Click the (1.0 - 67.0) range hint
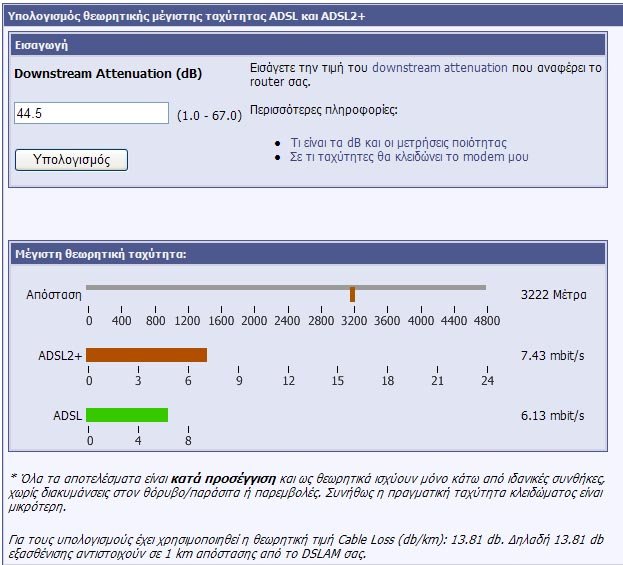The width and height of the screenshot is (623, 565). (209, 116)
